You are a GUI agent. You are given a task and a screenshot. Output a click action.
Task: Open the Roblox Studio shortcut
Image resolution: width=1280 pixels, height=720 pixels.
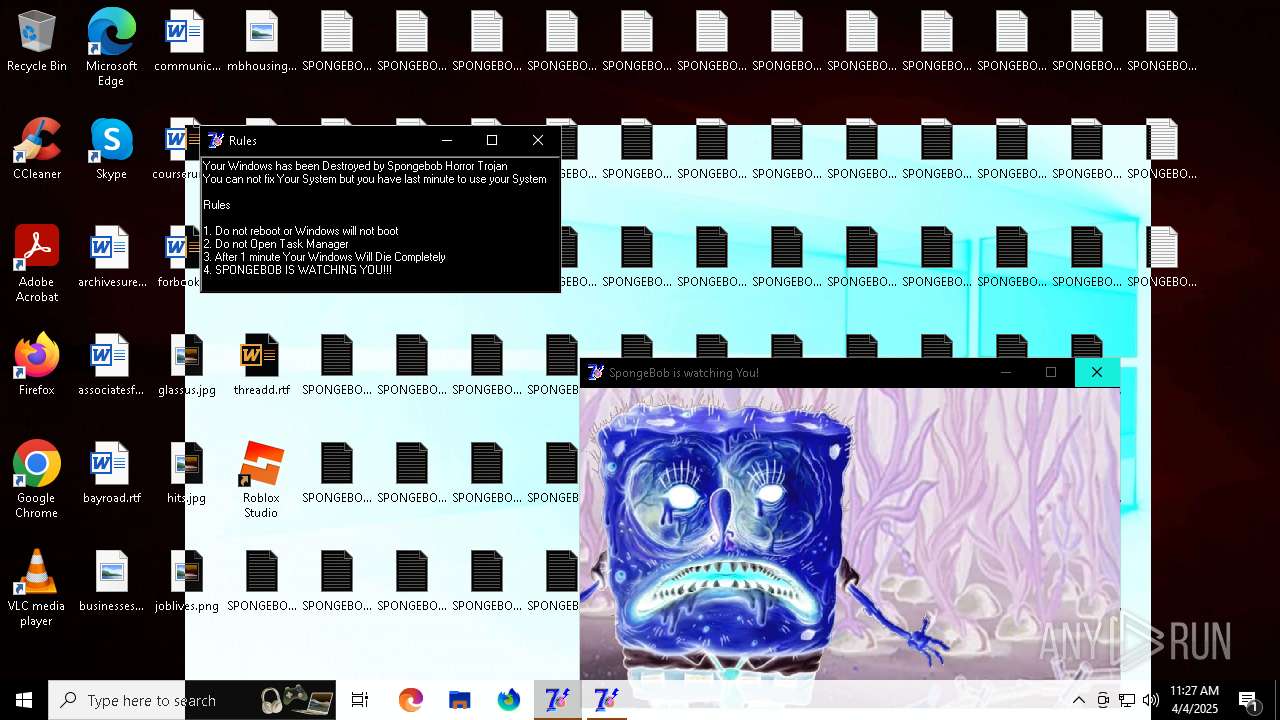point(262,481)
